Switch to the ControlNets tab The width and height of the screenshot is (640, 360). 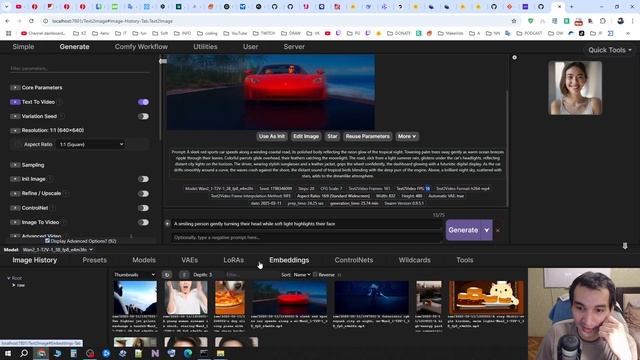(x=354, y=260)
